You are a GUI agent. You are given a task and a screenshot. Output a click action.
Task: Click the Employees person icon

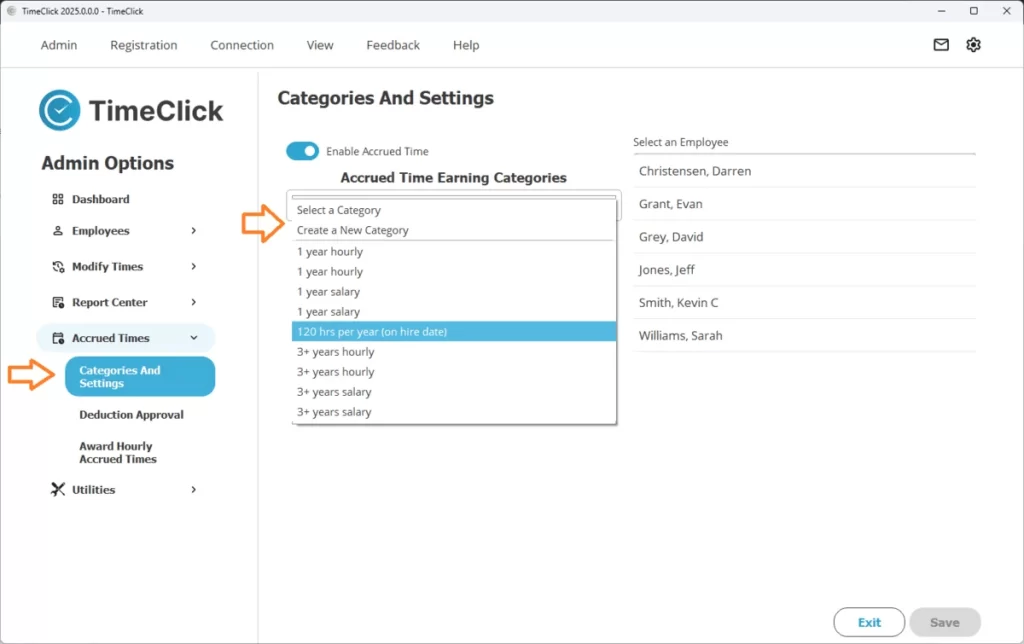(x=58, y=231)
